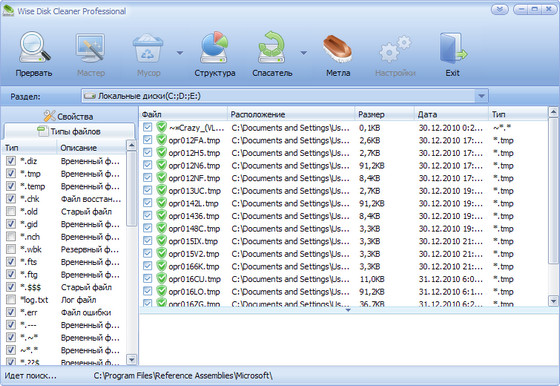The width and height of the screenshot is (560, 386).
Task: Enable the *log.txt checkbox
Action: click(11, 300)
